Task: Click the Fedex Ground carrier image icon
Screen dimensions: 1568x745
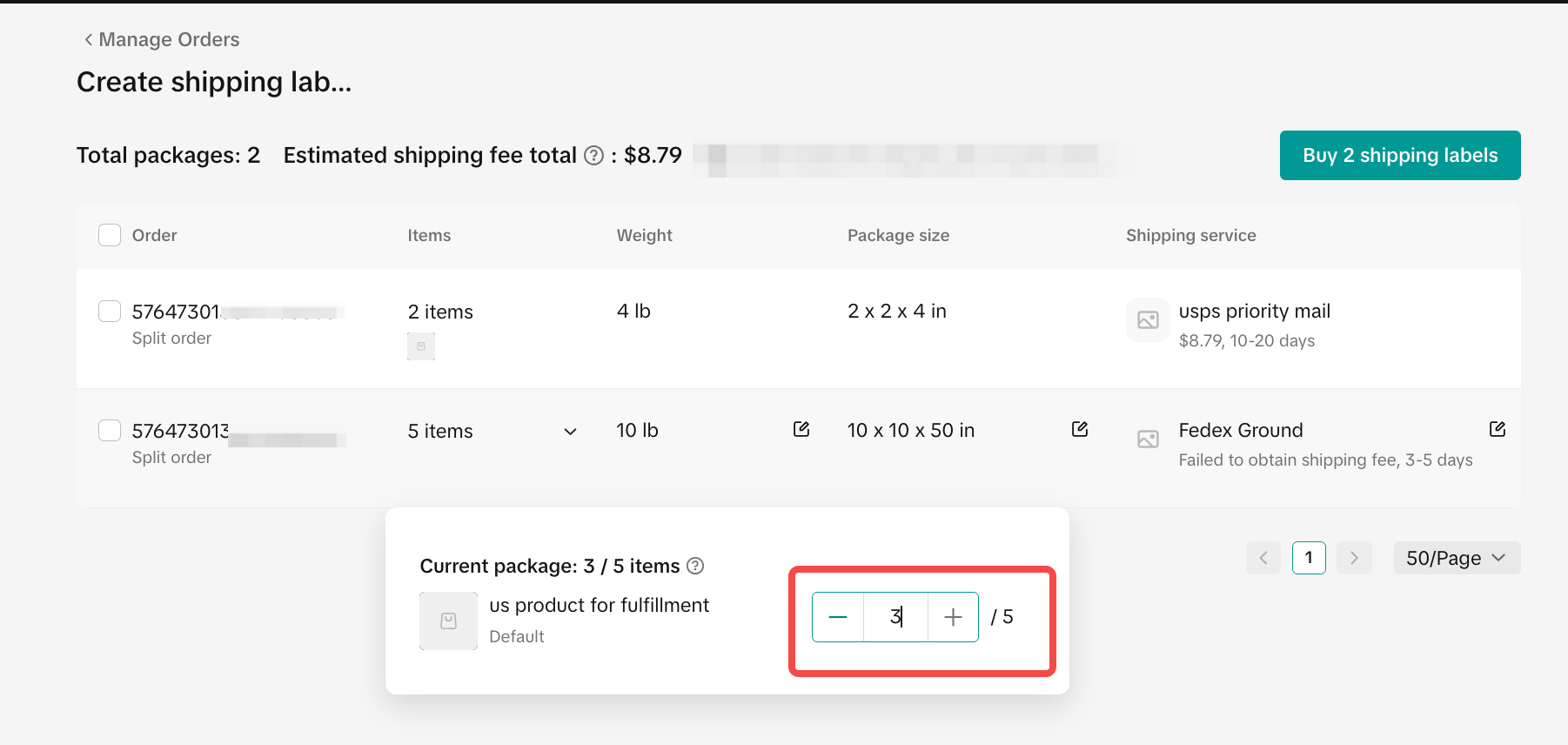Action: [1148, 440]
